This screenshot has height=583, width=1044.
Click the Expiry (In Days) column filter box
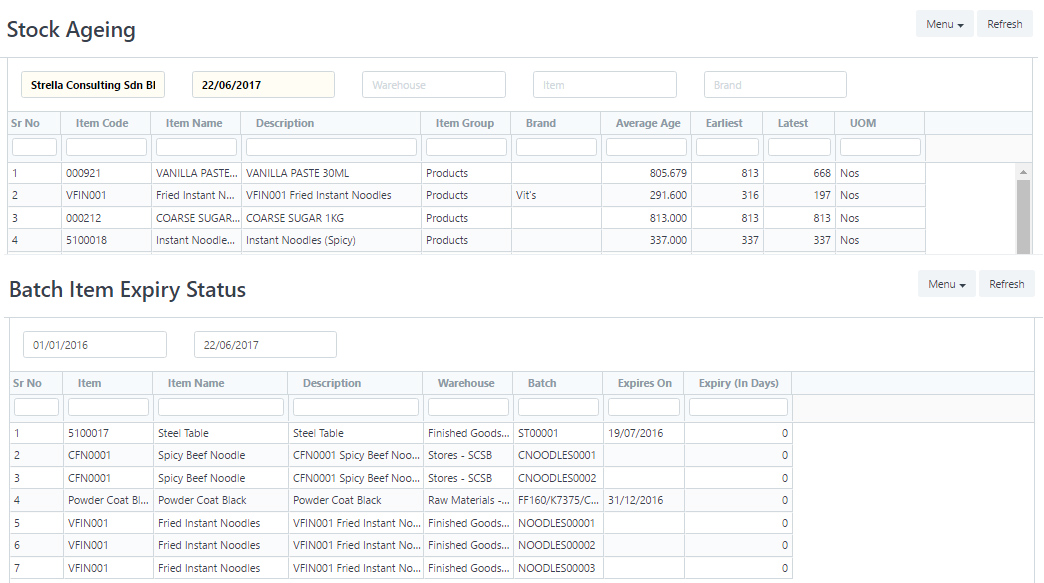738,407
